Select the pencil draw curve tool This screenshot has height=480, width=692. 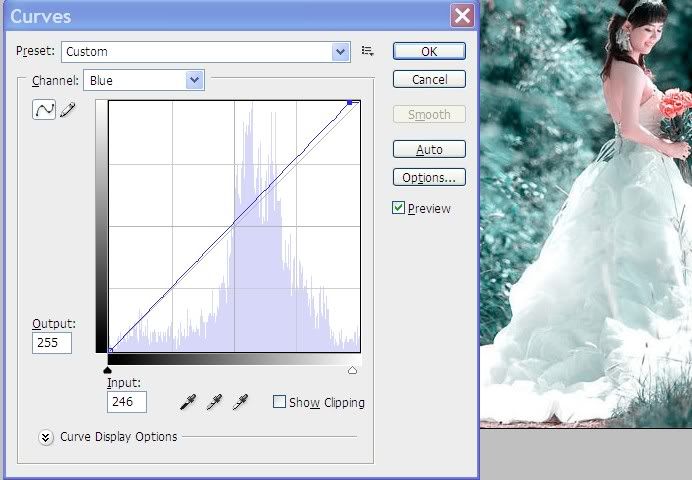[x=67, y=111]
